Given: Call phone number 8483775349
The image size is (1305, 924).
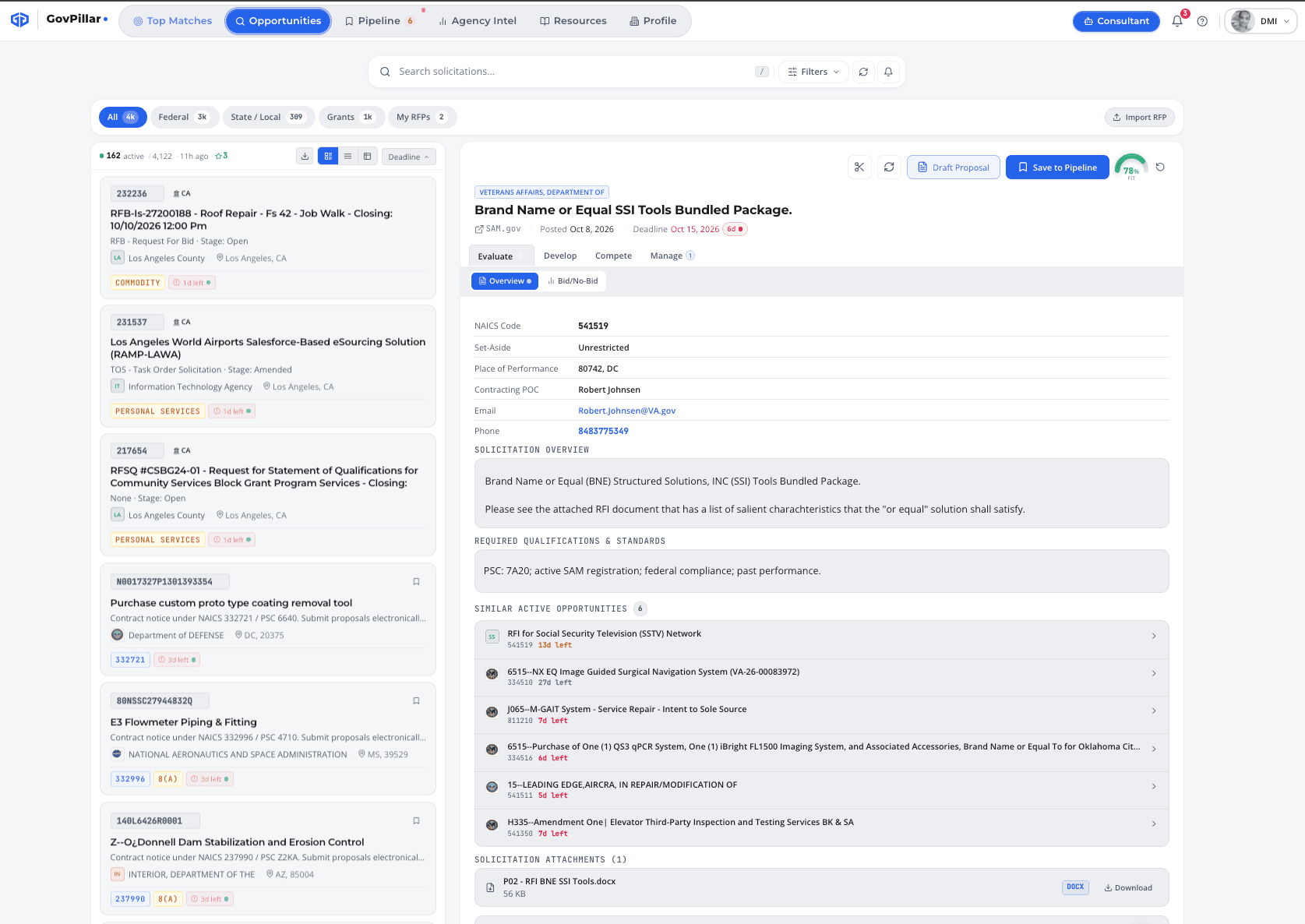Looking at the screenshot, I should click(603, 431).
